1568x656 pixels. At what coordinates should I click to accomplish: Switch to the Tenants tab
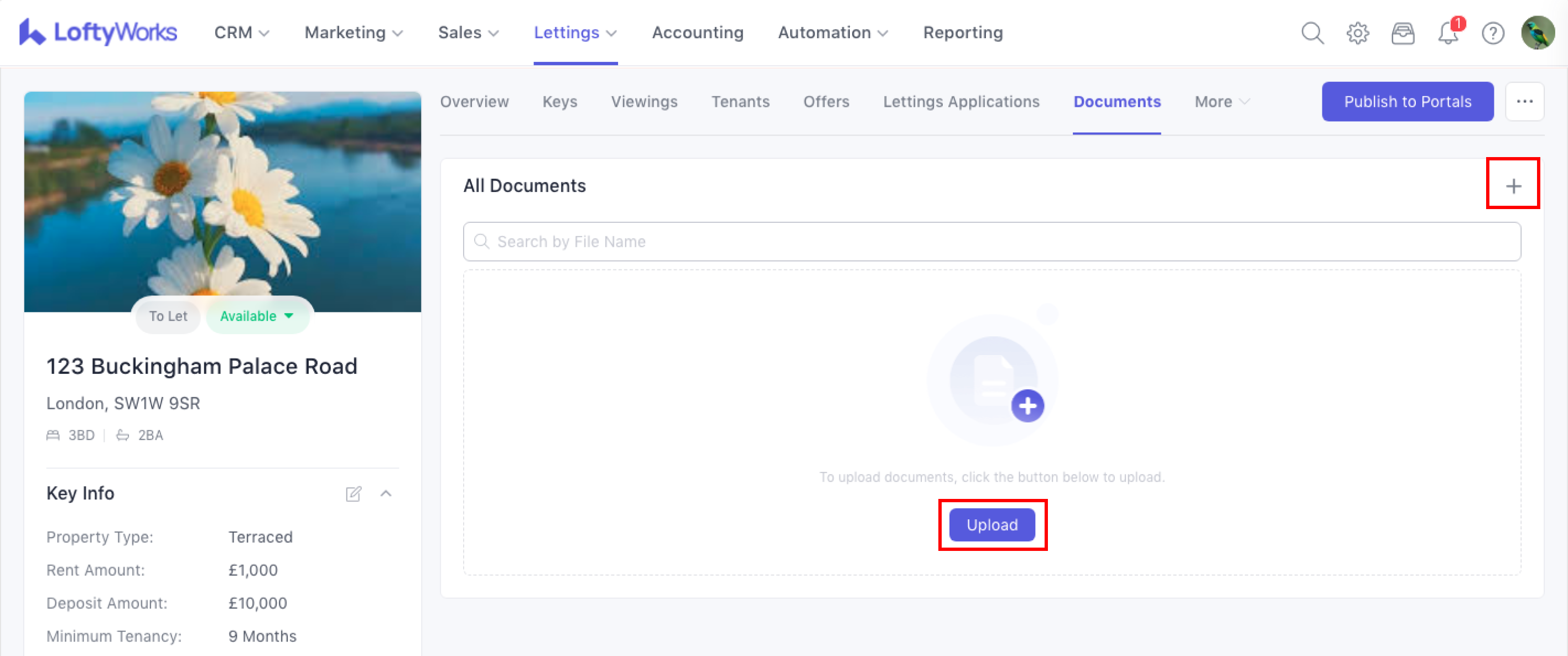coord(740,102)
